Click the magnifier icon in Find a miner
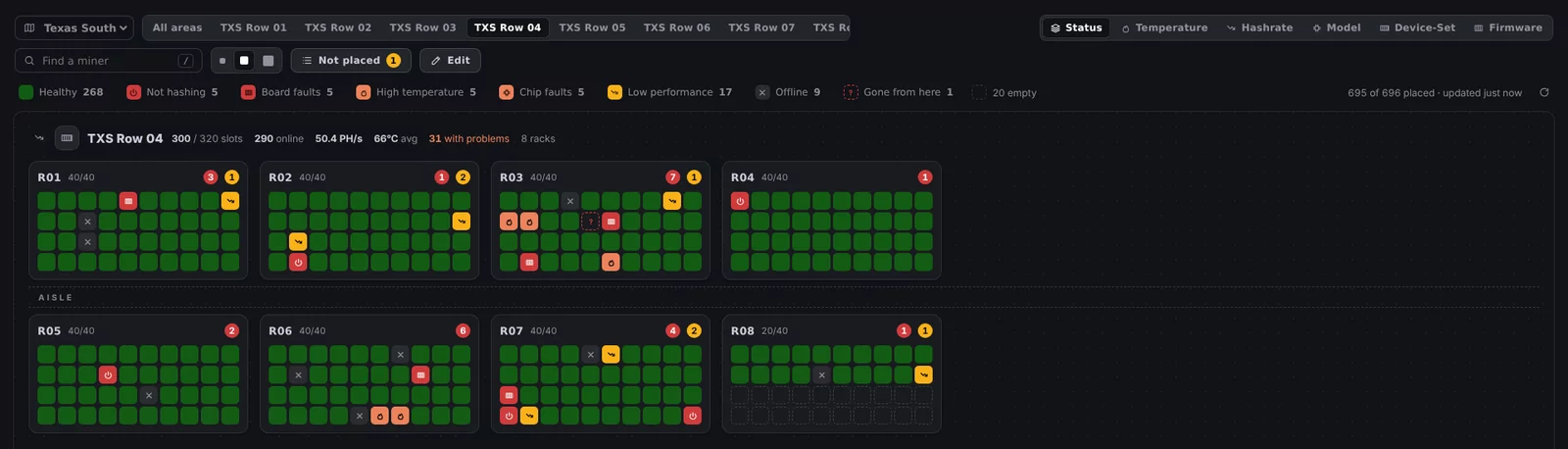This screenshot has height=449, width=1568. (x=30, y=61)
